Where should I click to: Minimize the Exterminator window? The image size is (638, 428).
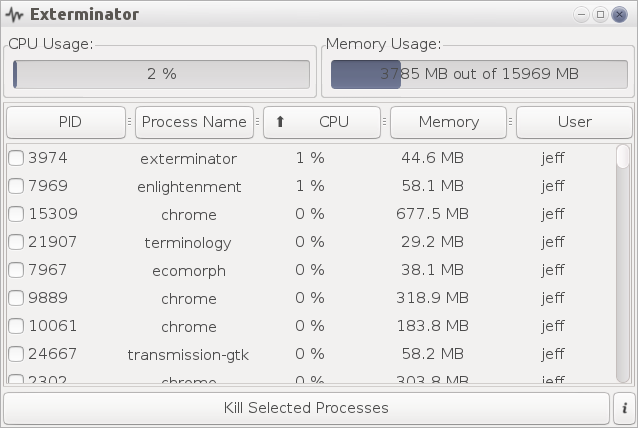click(x=581, y=15)
